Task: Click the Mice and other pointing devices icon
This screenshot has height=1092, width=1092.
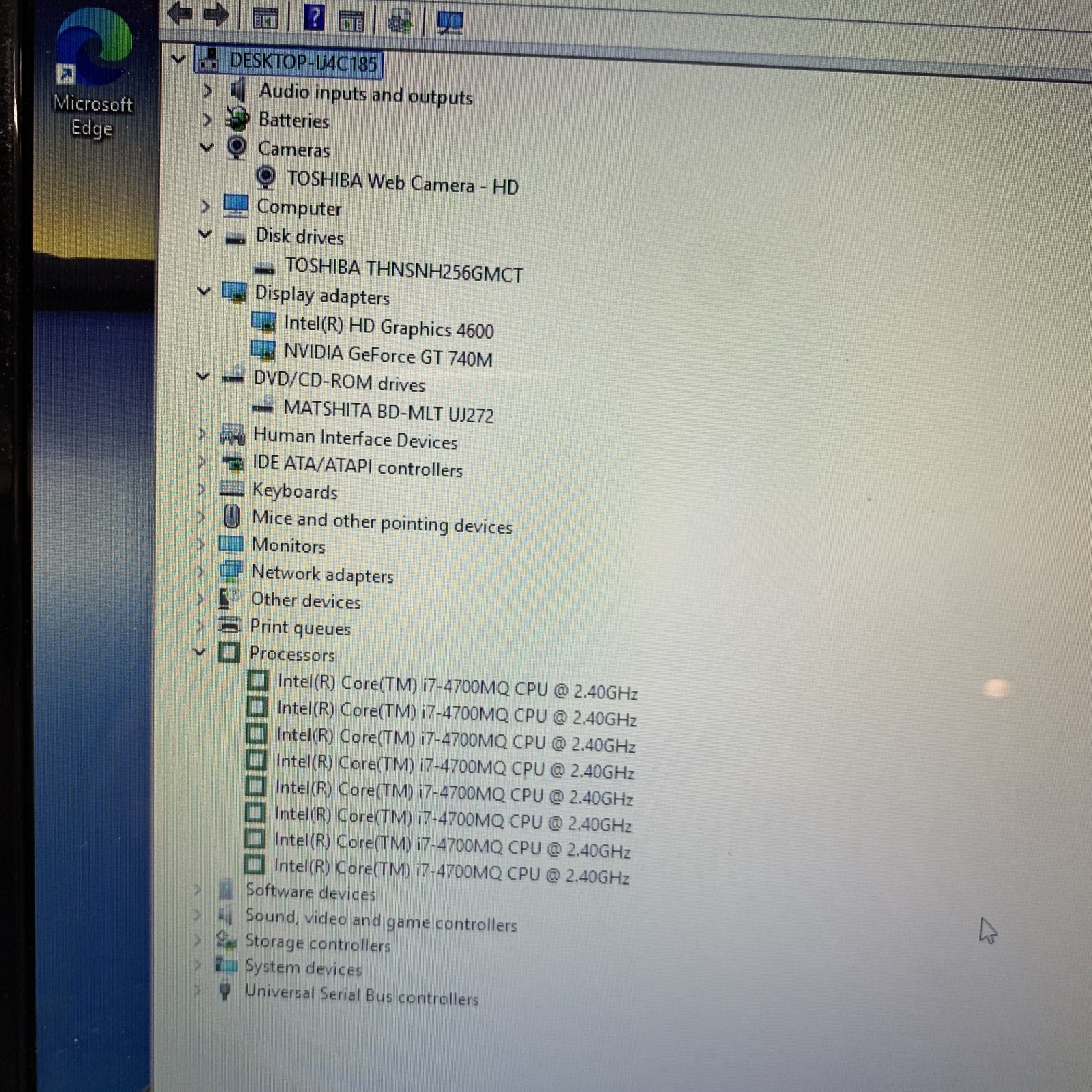Action: click(x=231, y=516)
